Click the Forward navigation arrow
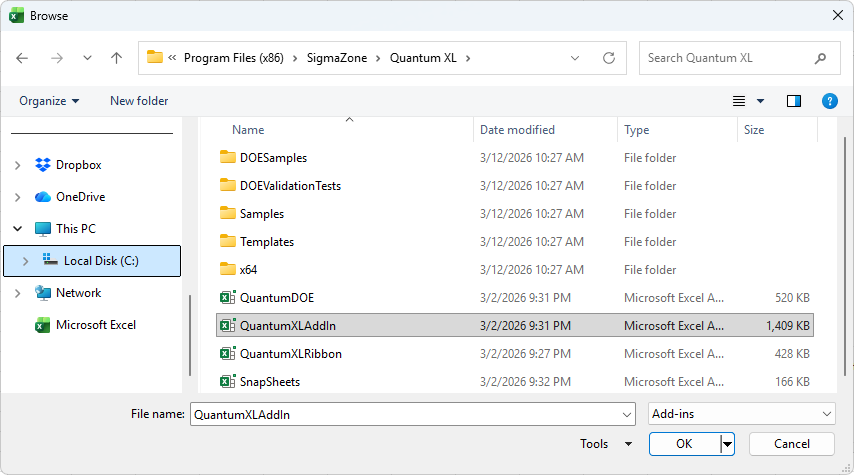This screenshot has height=475, width=854. (57, 58)
